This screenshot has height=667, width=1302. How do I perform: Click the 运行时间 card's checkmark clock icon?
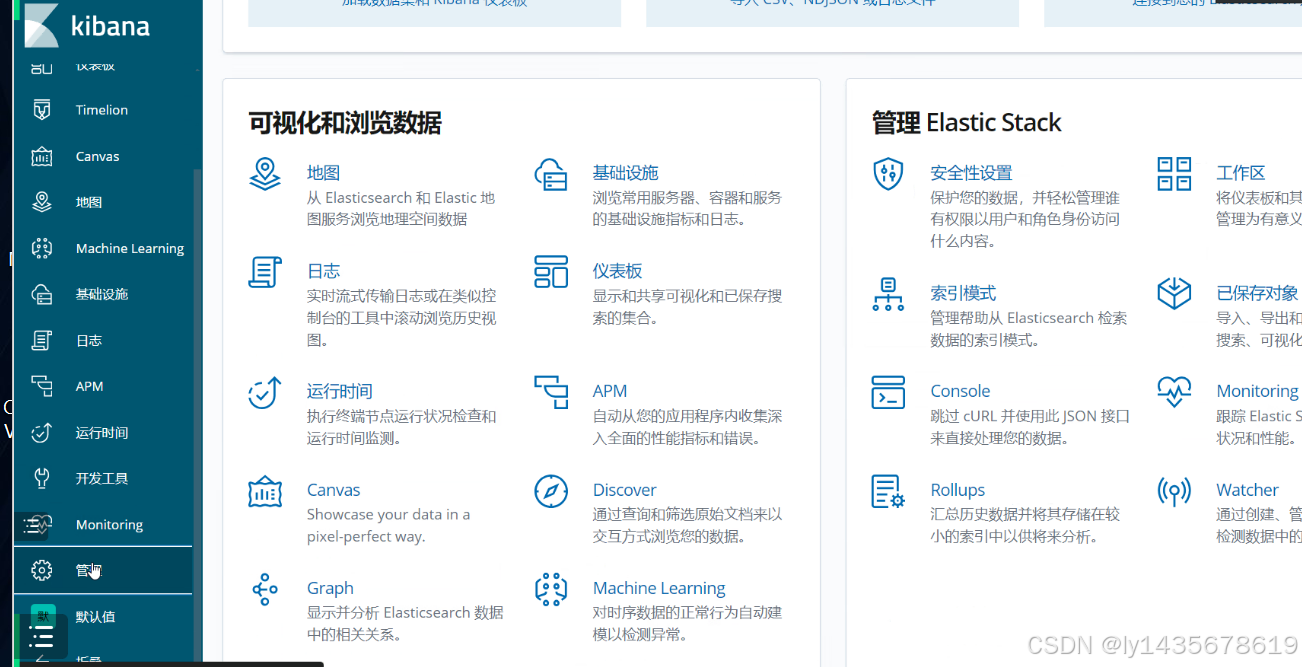[265, 392]
